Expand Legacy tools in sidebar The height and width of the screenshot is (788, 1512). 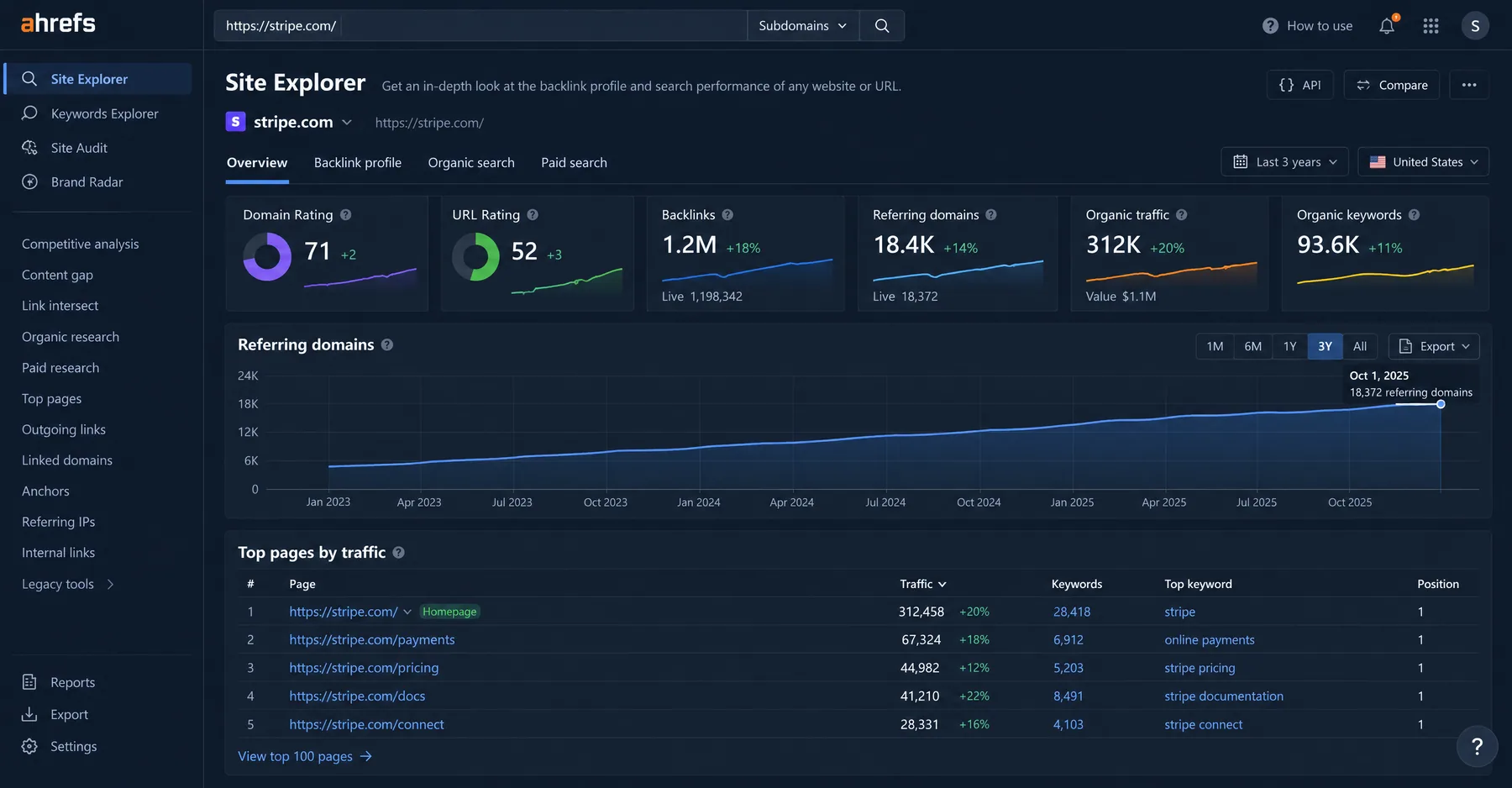[68, 584]
